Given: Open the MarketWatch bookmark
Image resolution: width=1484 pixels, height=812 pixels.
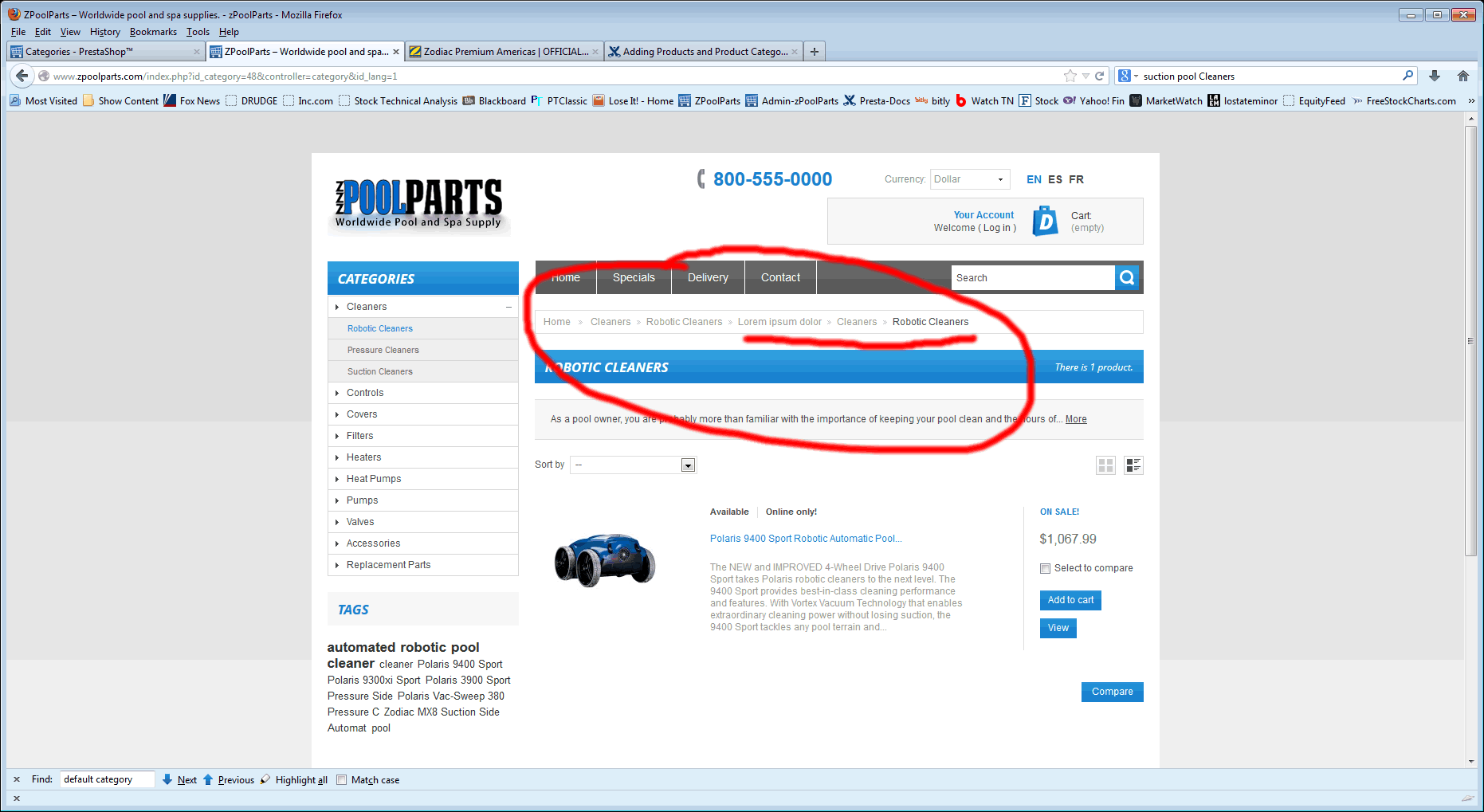Looking at the screenshot, I should [x=1166, y=100].
